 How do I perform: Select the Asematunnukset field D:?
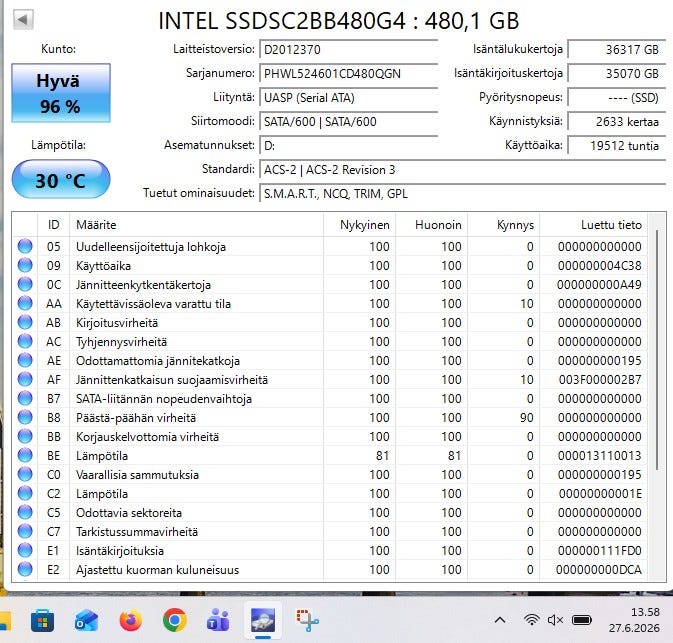pyautogui.click(x=349, y=146)
